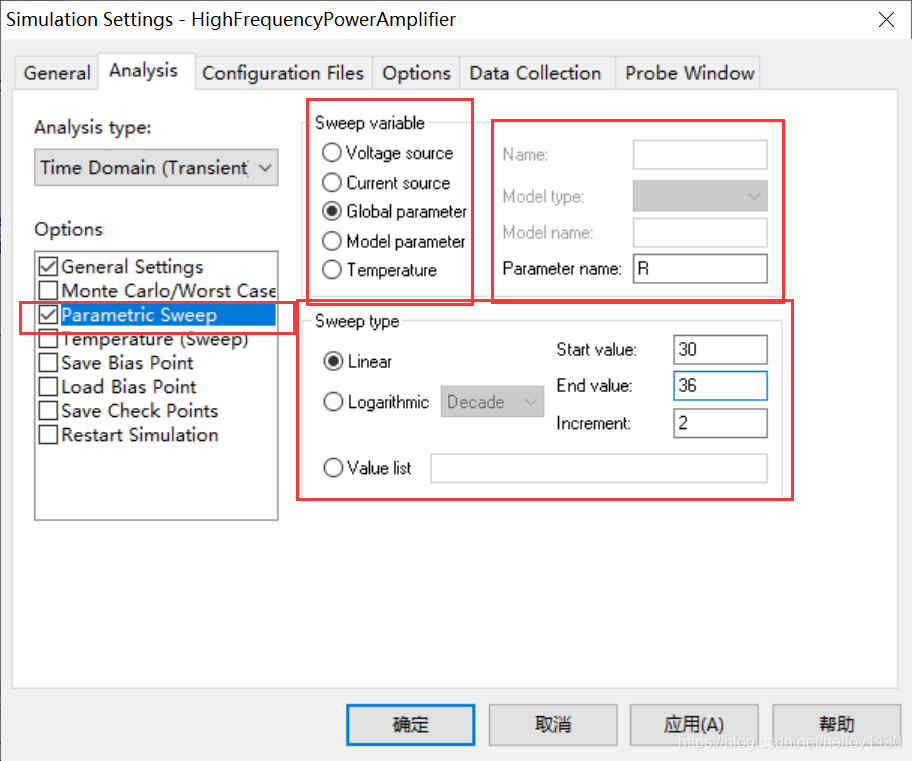This screenshot has height=761, width=912.
Task: Cancel with the 取消 button
Action: (553, 725)
